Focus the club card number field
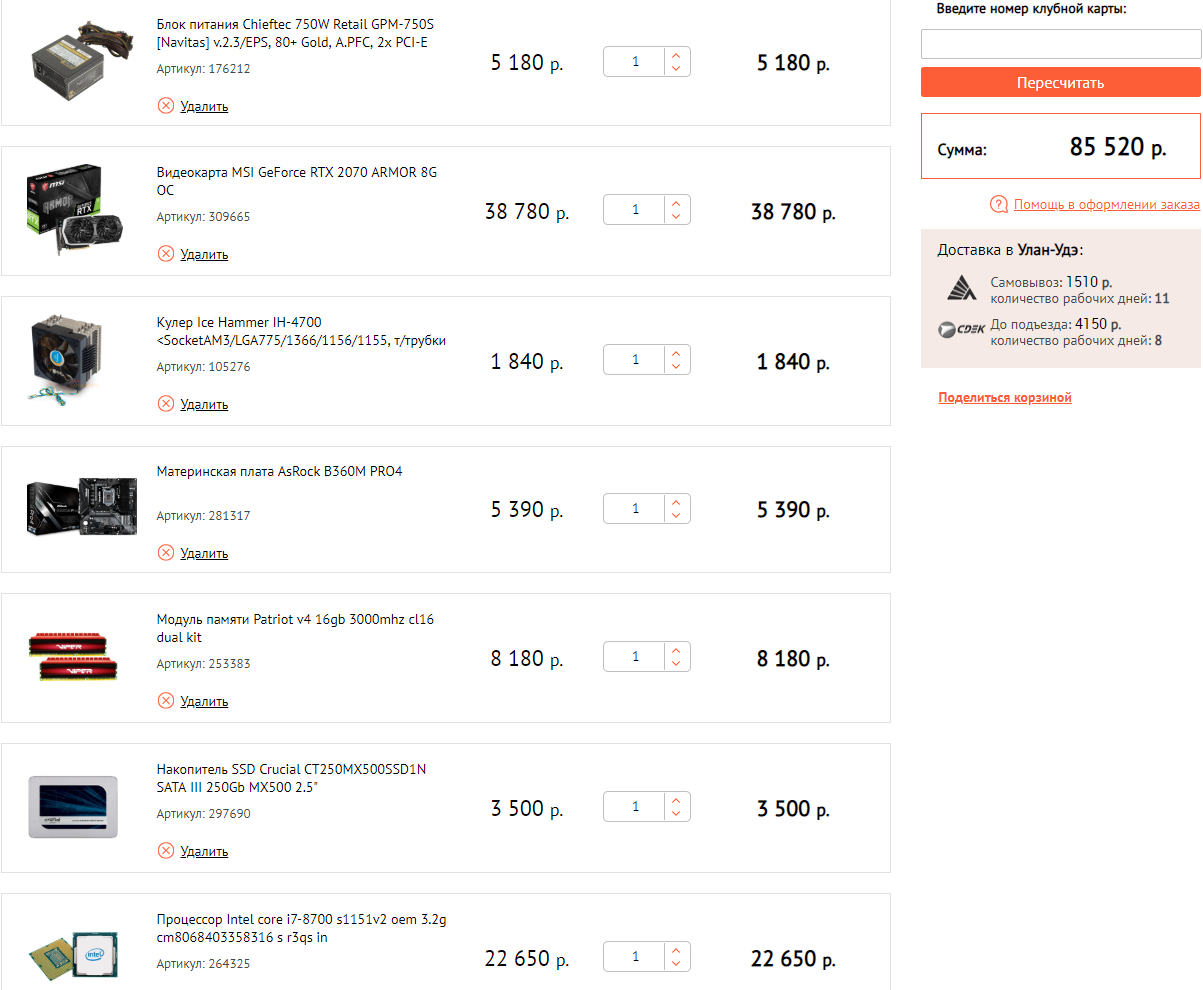 [x=1060, y=44]
